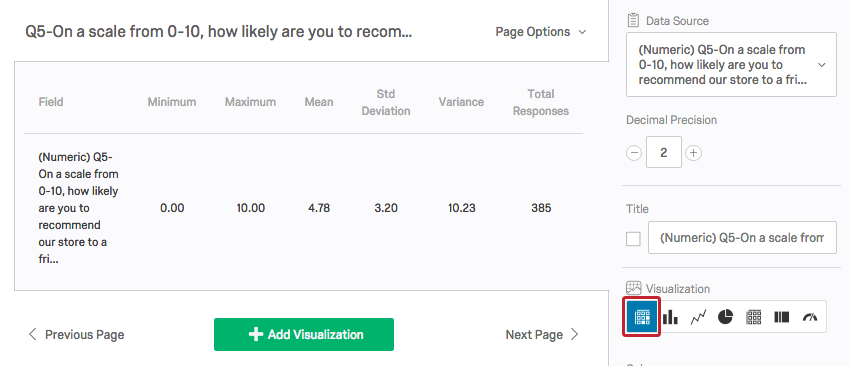Select the data table visualization icon
Screen dimensions: 850x366
click(x=754, y=317)
